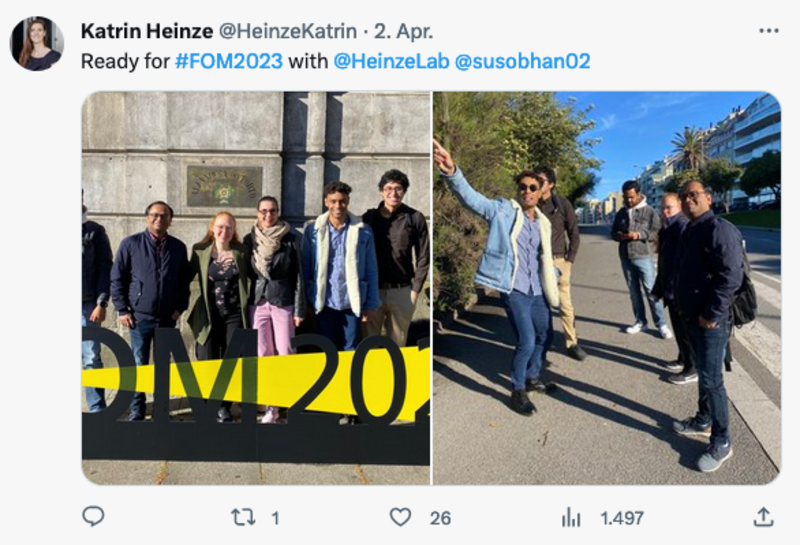The height and width of the screenshot is (545, 800).
Task: Open the #FOM2023 hashtag
Action: (x=229, y=61)
